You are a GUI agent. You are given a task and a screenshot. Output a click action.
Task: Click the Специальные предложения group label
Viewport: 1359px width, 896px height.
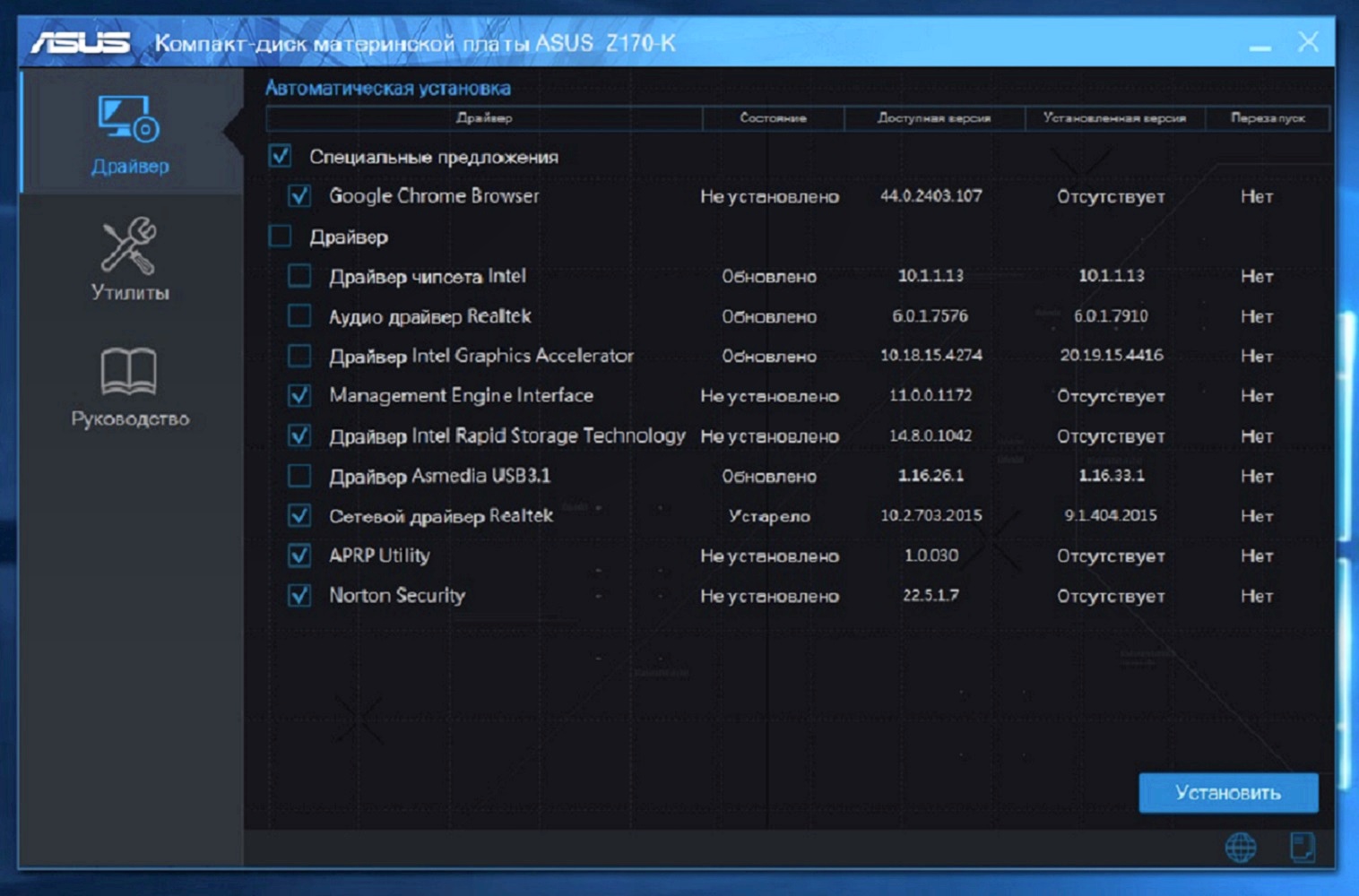[433, 157]
